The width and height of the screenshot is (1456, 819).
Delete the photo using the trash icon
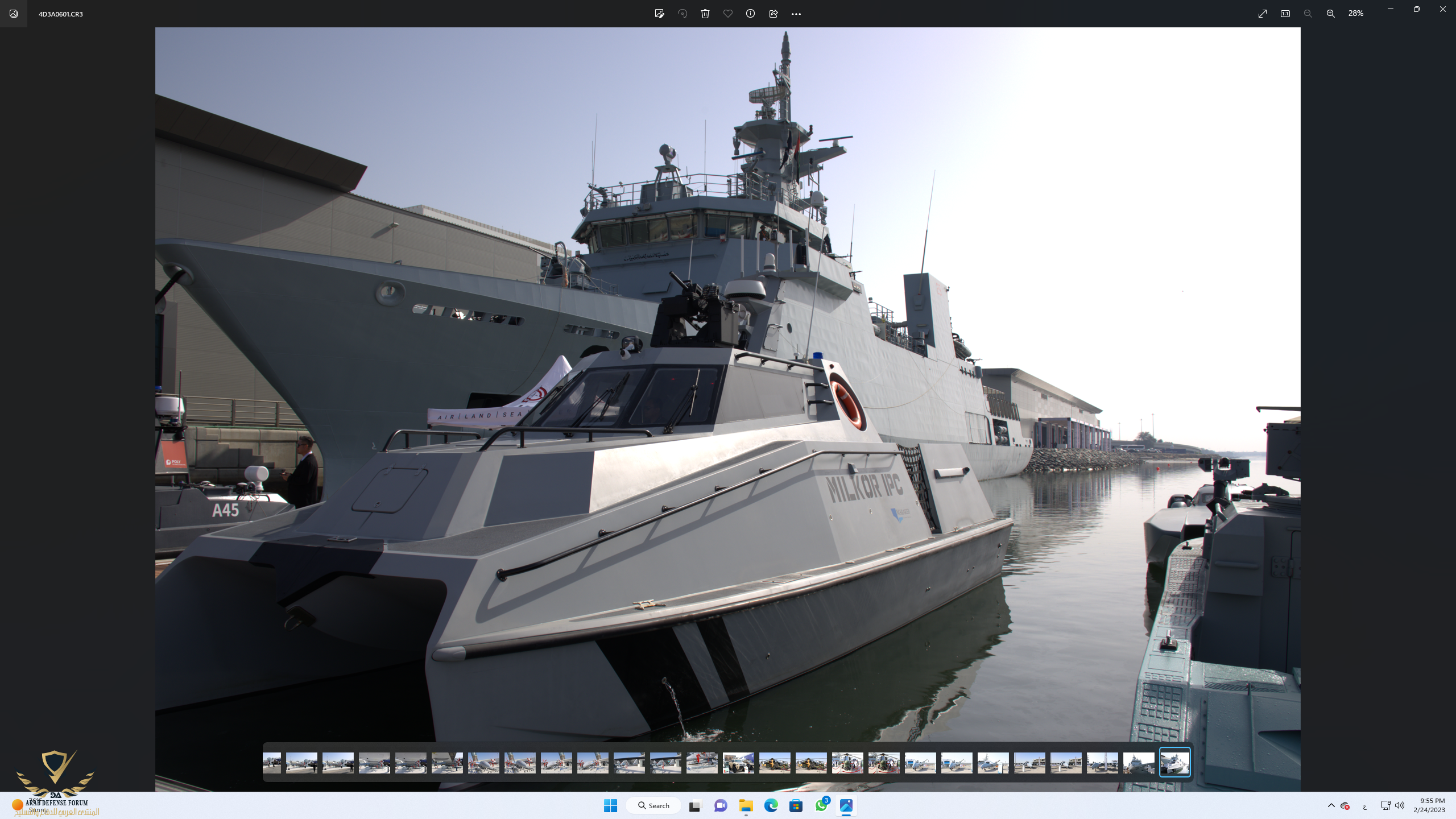pos(705,14)
